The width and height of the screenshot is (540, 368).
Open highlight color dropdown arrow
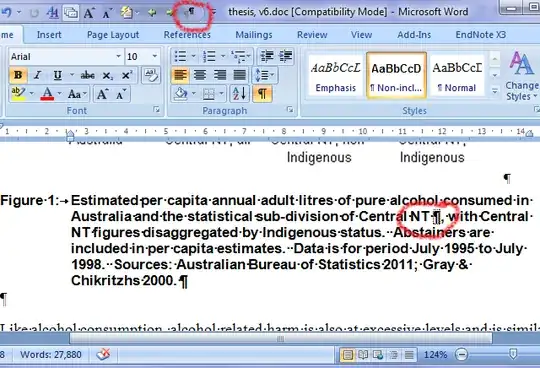31,94
